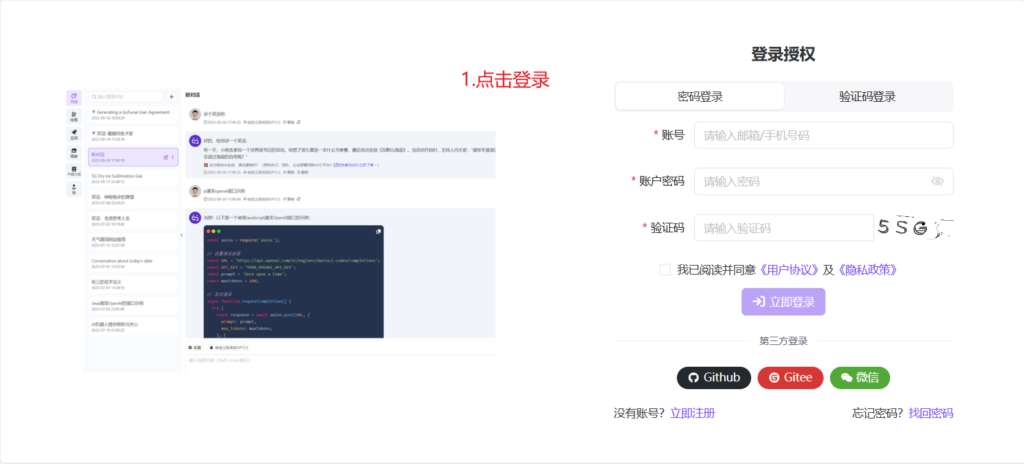
Task: Switch to 密码登录 tab
Action: pyautogui.click(x=700, y=97)
